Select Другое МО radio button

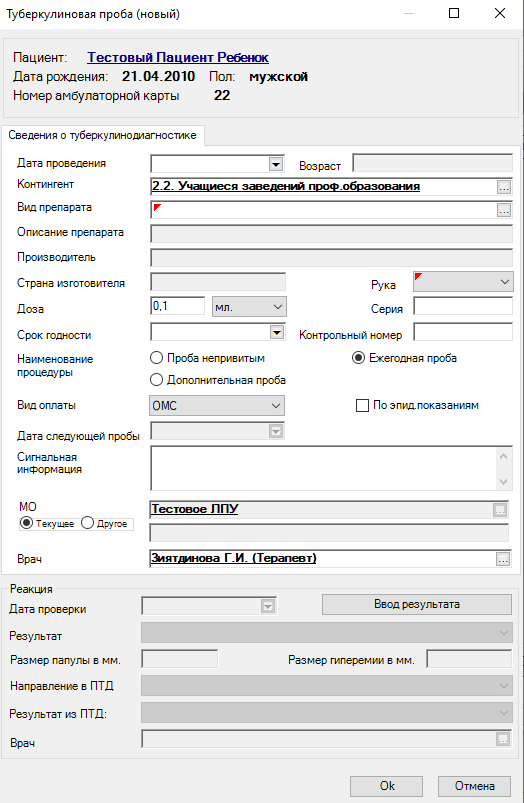(x=88, y=523)
